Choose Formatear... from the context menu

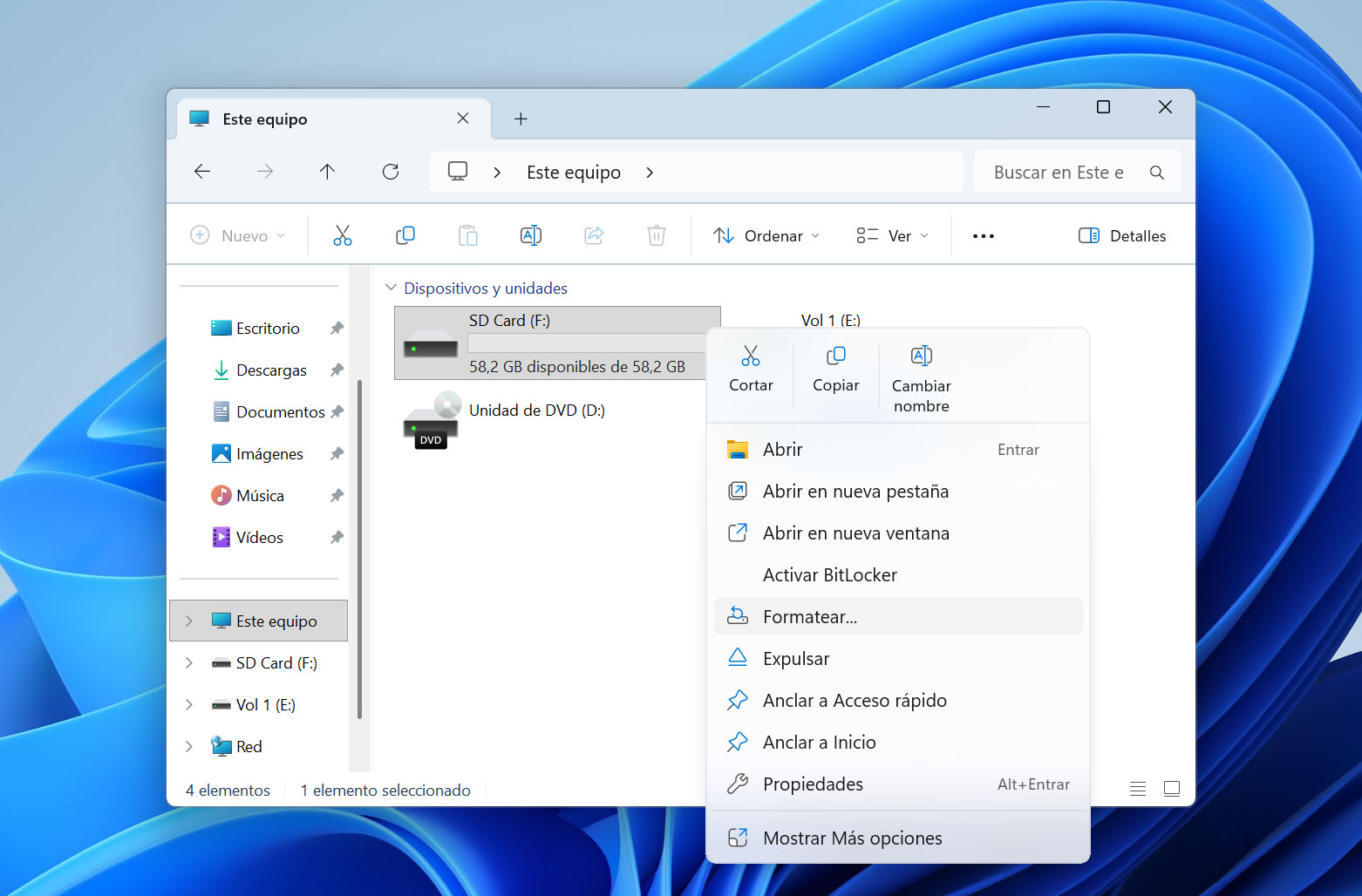(x=898, y=617)
